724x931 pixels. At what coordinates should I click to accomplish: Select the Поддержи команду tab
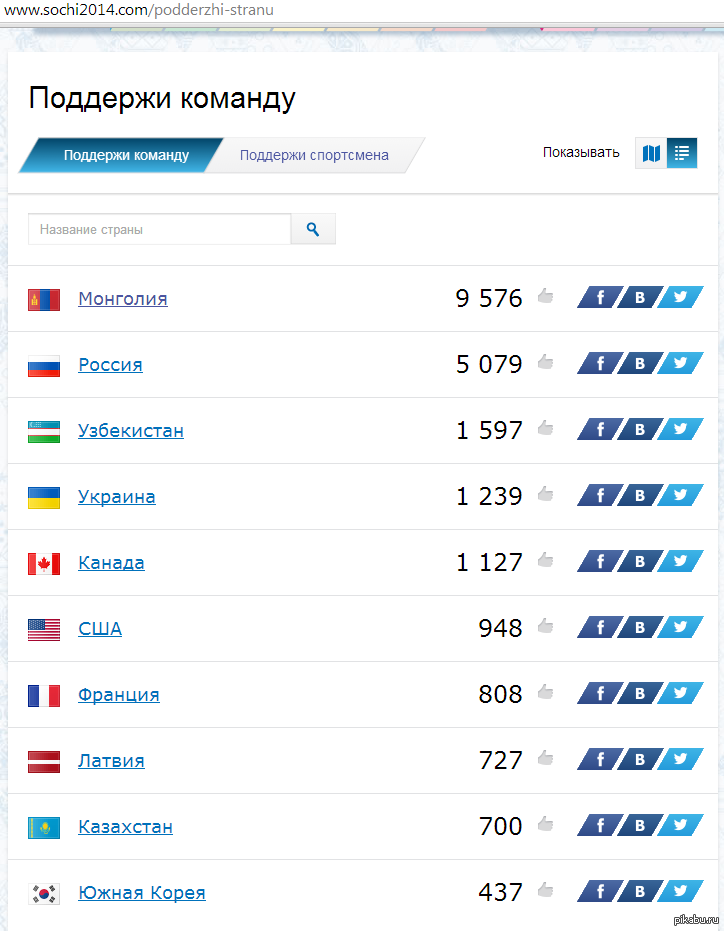click(x=126, y=155)
